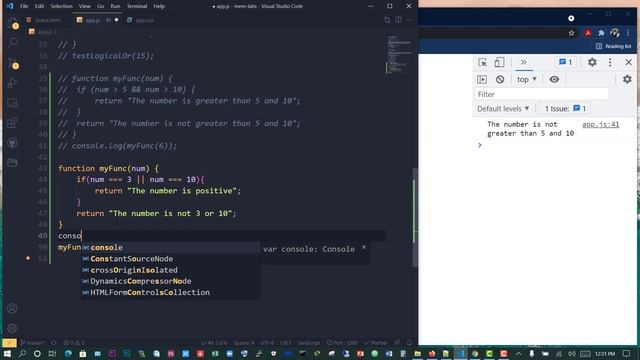The image size is (640, 360).
Task: Open the Source Control view in activity bar
Action: 13,63
